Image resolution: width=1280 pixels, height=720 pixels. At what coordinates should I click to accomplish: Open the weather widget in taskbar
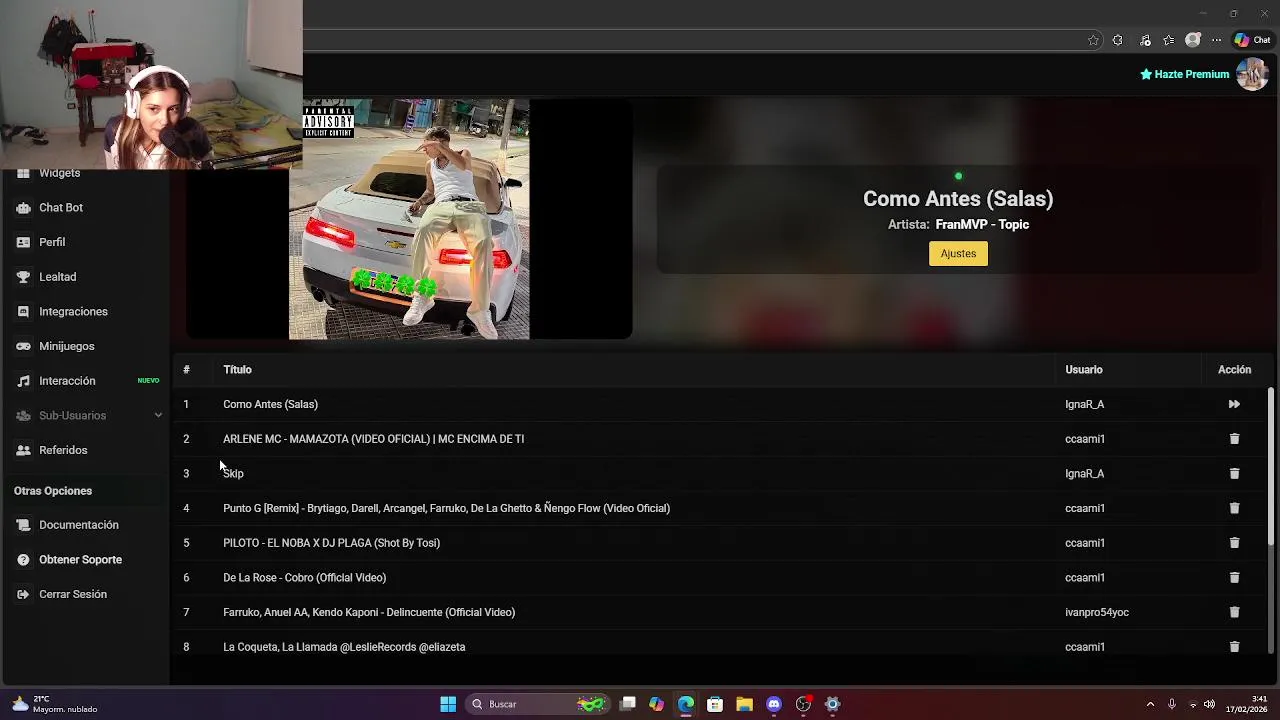point(55,704)
